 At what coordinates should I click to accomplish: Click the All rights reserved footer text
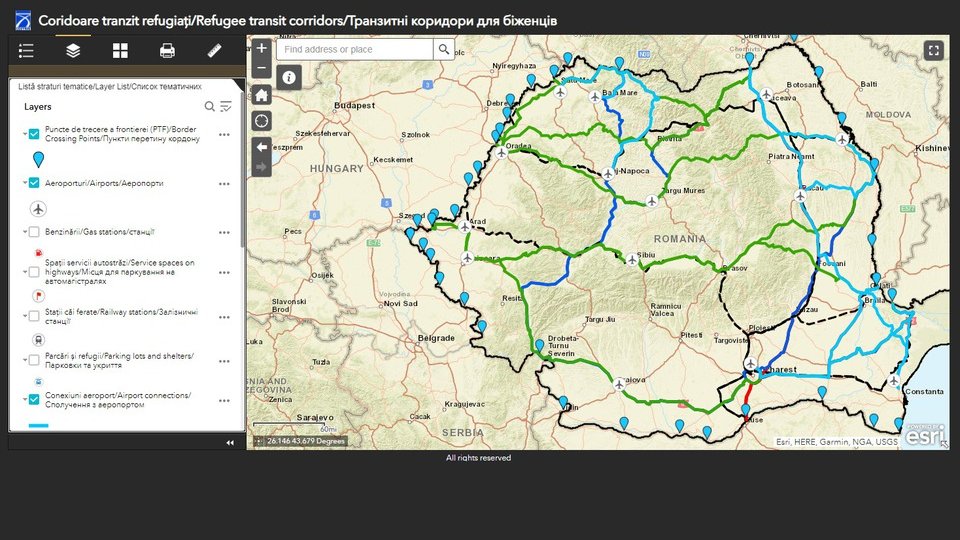[478, 457]
